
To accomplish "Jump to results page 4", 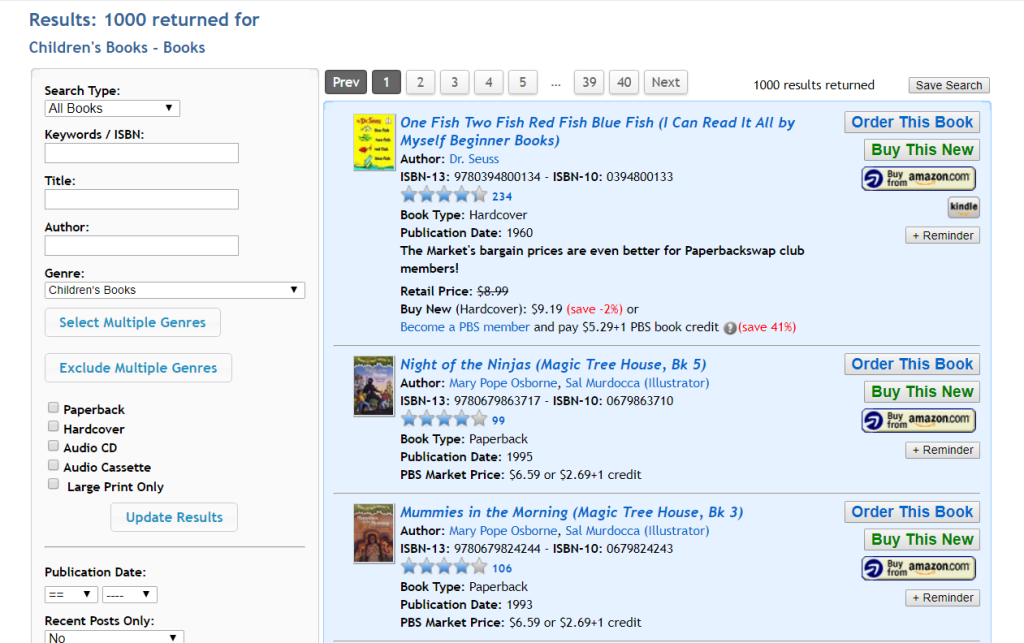I will coord(488,82).
